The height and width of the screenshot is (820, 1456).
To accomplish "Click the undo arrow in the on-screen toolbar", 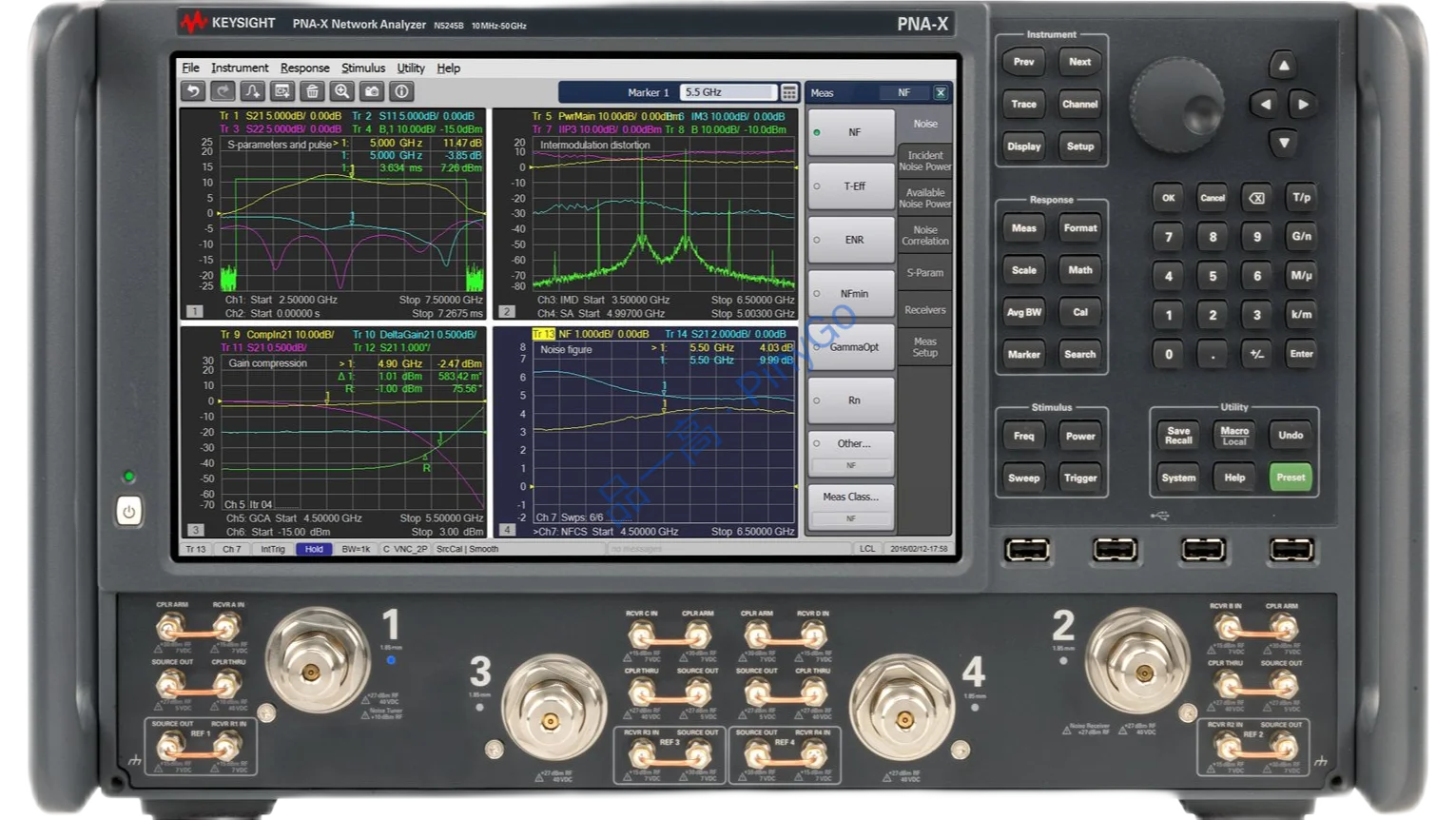I will (x=193, y=91).
